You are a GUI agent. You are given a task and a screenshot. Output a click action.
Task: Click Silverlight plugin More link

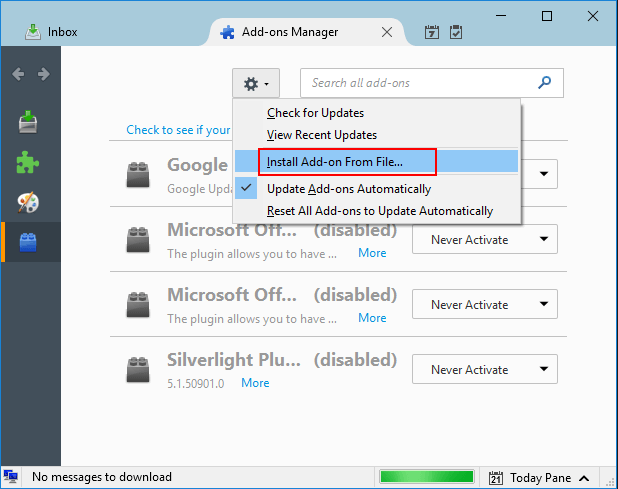tap(255, 383)
